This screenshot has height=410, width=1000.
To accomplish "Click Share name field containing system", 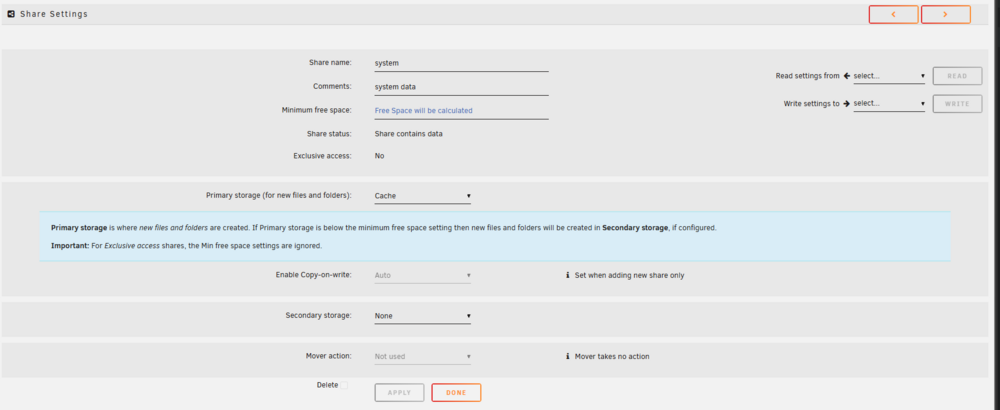I will 461,63.
